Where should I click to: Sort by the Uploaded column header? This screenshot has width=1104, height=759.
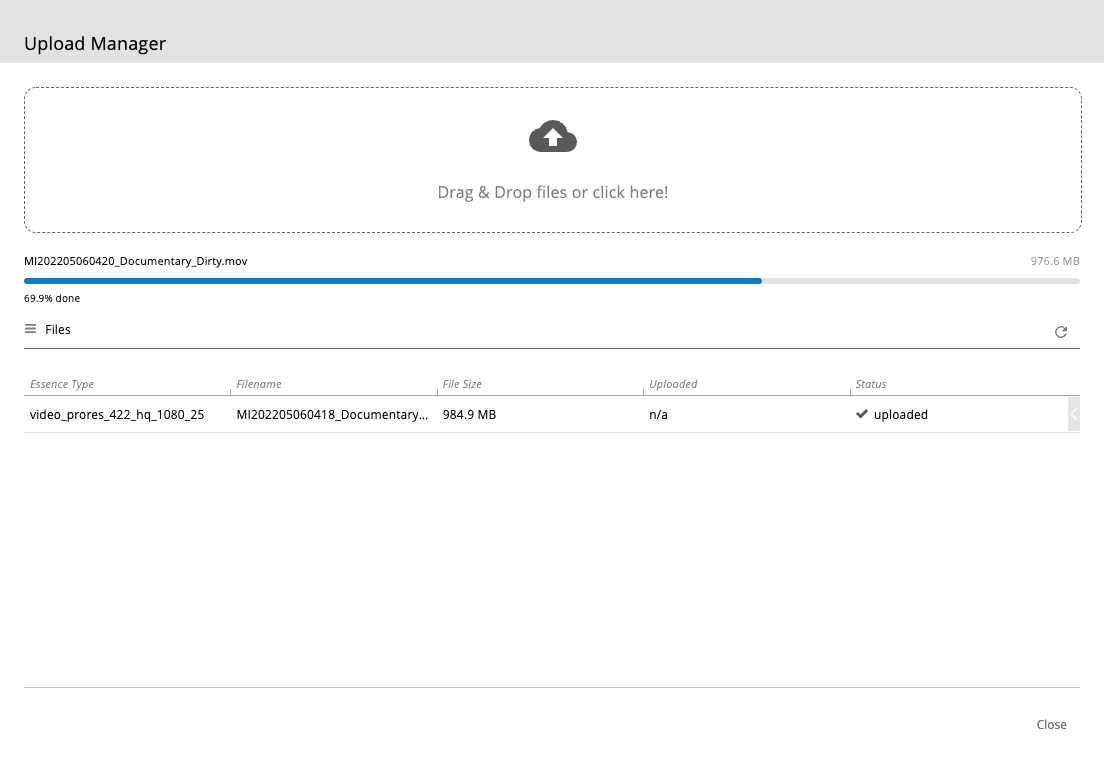[673, 384]
